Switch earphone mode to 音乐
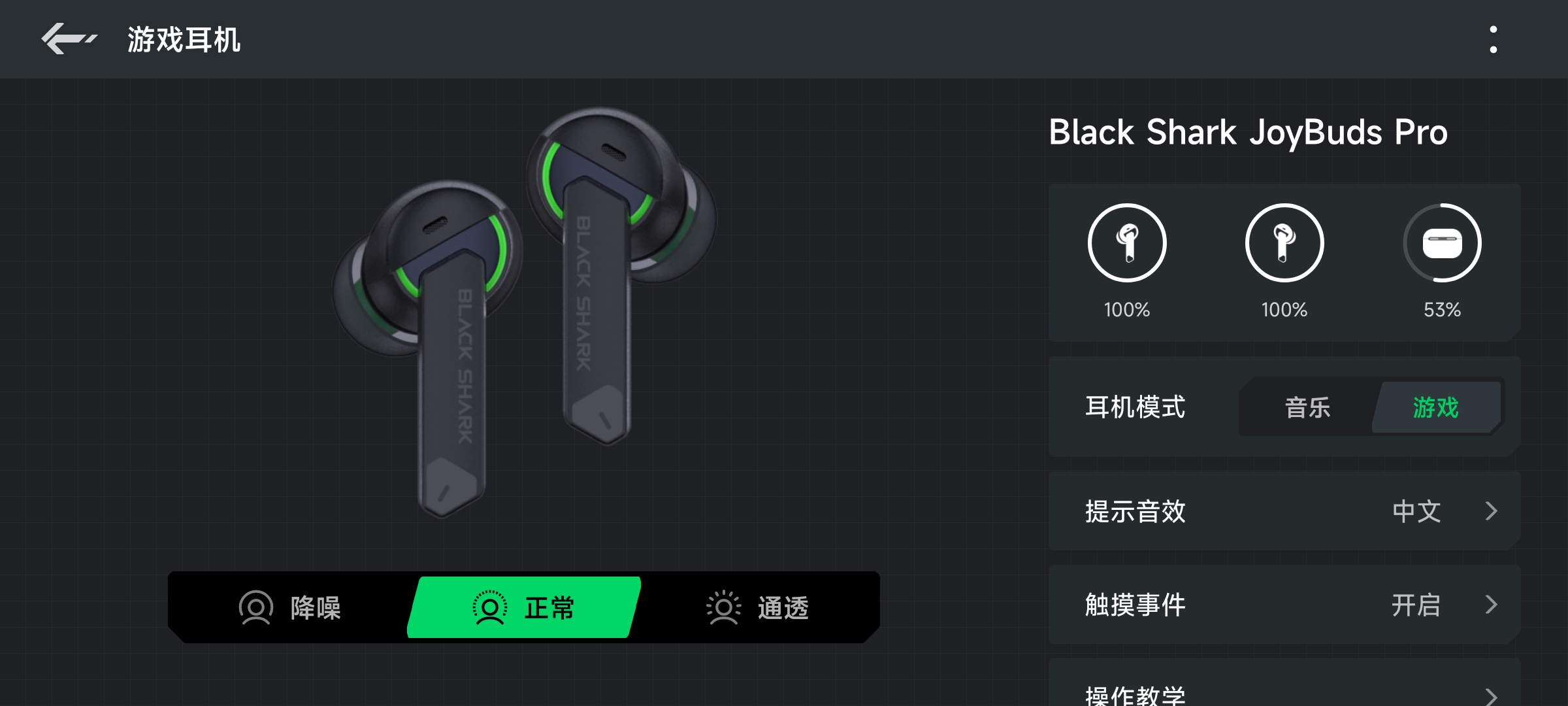The image size is (1568, 706). click(x=1307, y=407)
